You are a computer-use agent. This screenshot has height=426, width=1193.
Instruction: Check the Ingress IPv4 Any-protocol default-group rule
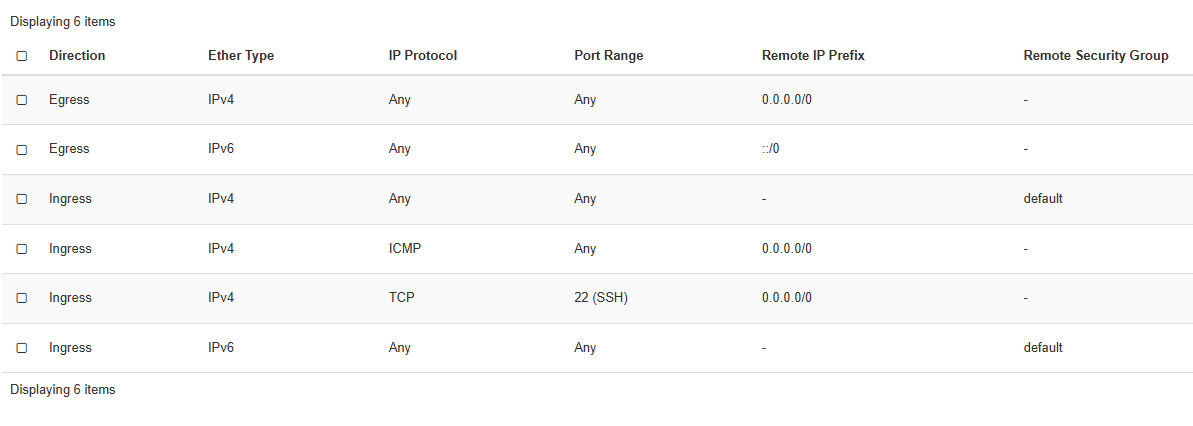22,199
